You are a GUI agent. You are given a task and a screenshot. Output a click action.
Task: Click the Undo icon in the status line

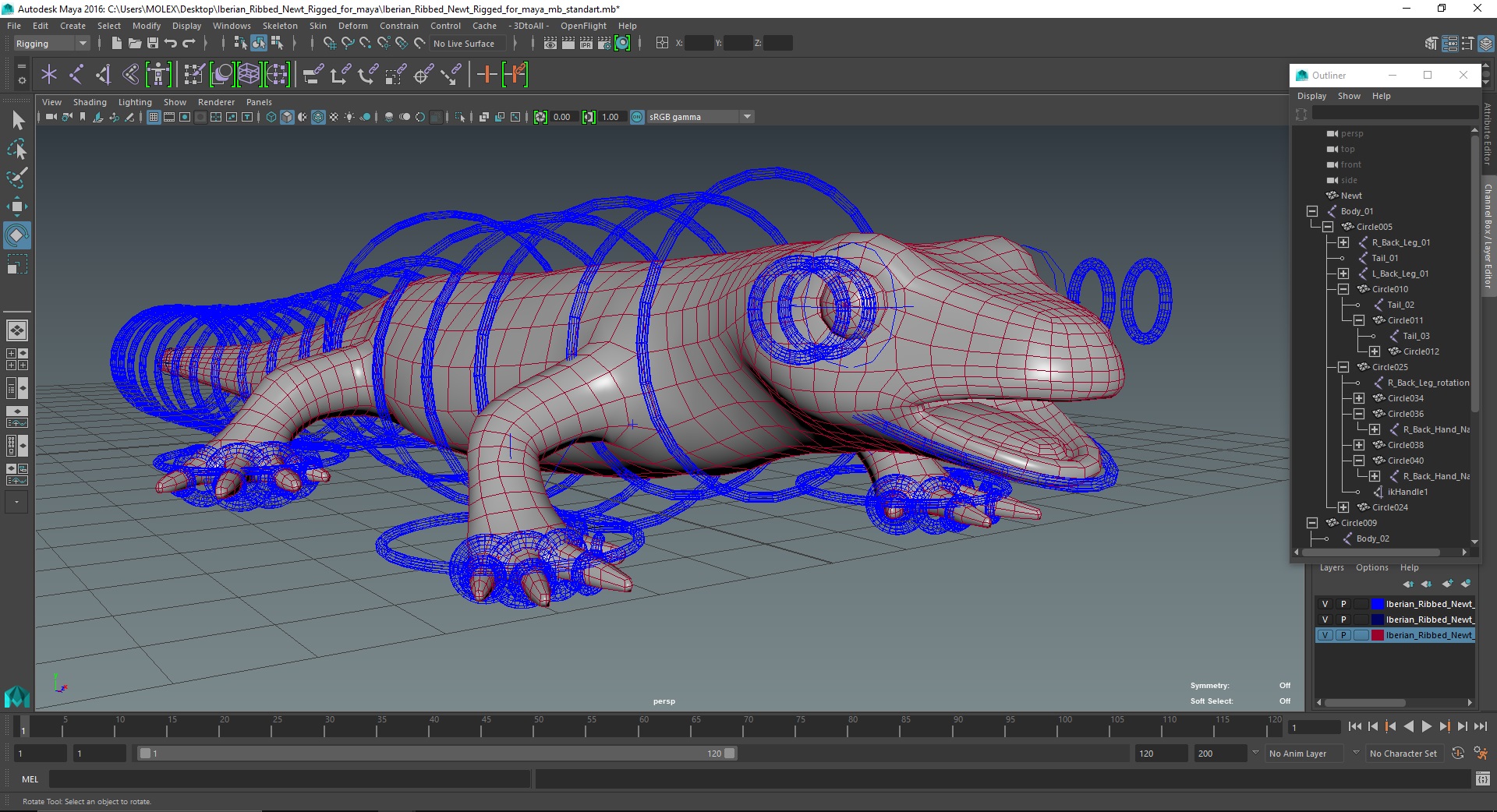[171, 44]
